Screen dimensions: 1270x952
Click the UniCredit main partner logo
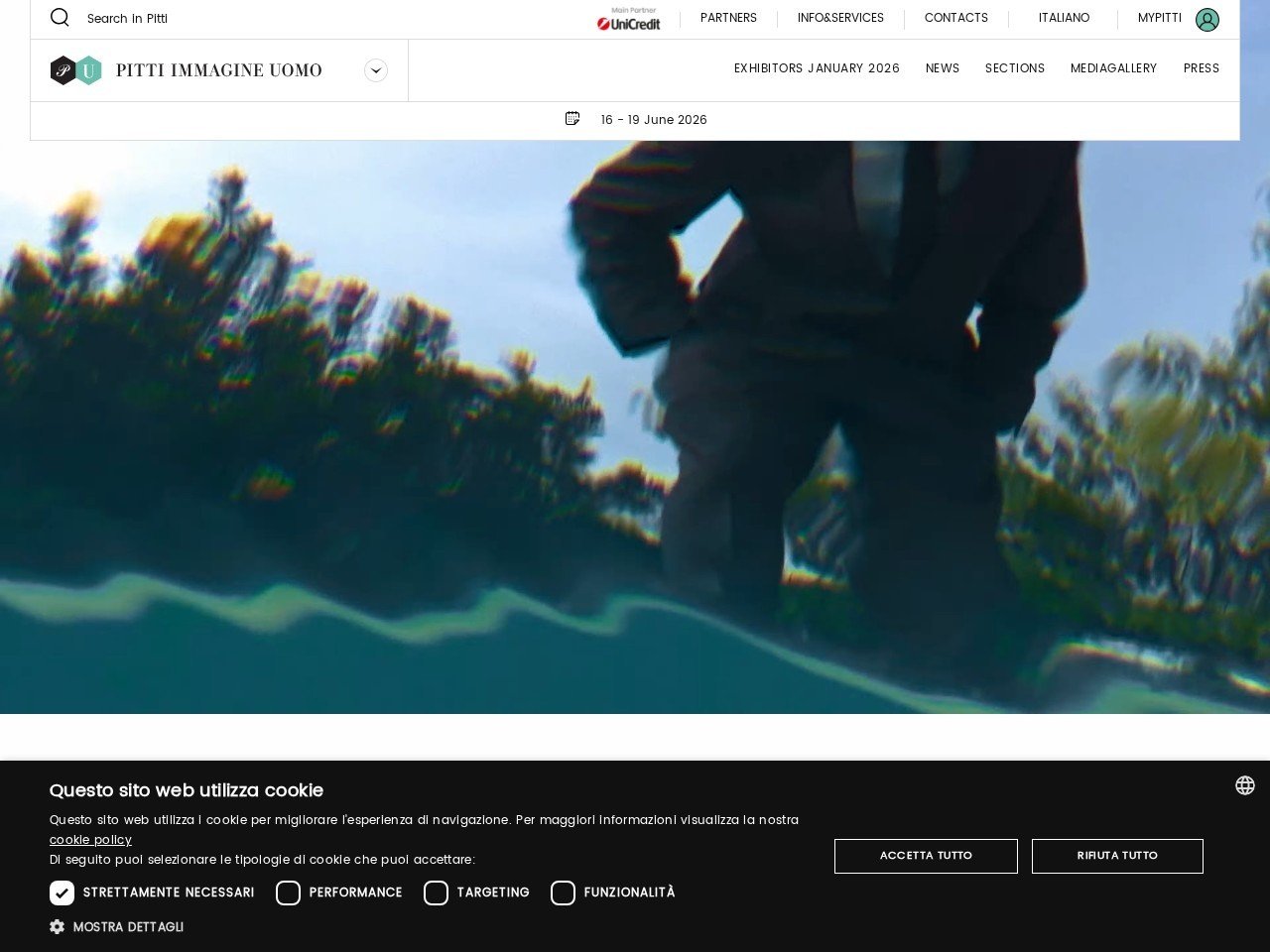(629, 20)
